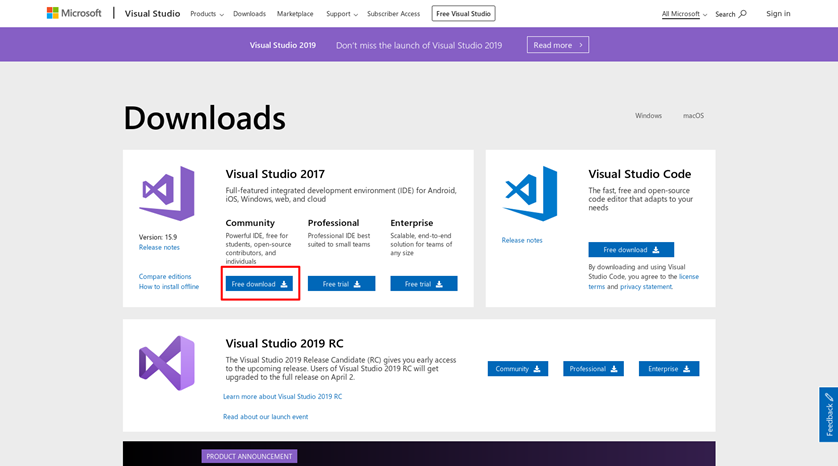Download Visual Studio 2019 RC Enterprise
838x466 pixels.
coord(669,369)
